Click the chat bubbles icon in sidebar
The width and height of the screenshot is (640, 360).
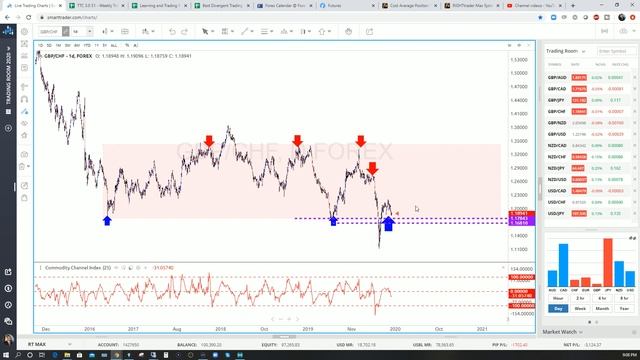[x=8, y=321]
